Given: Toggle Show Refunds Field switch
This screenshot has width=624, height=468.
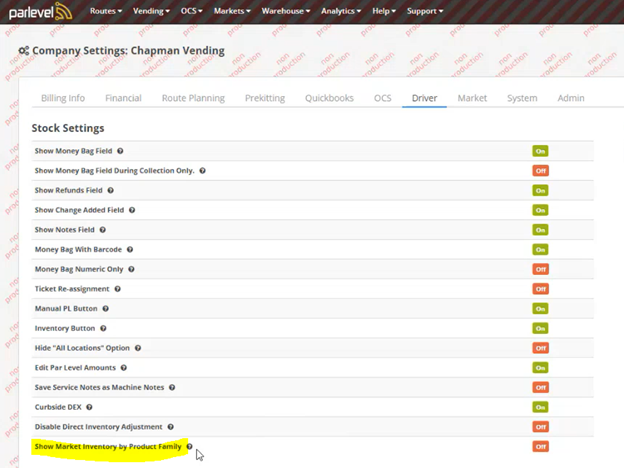Looking at the screenshot, I should pos(540,191).
